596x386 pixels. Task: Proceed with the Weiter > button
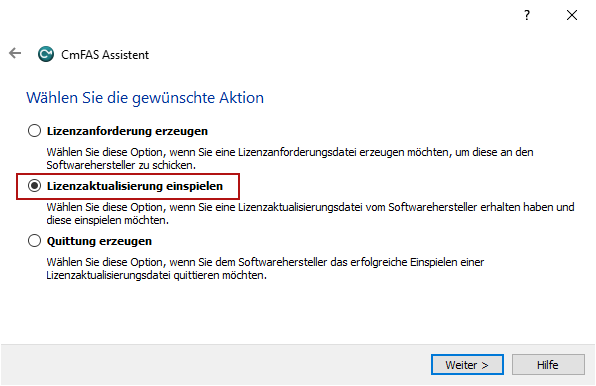point(467,365)
